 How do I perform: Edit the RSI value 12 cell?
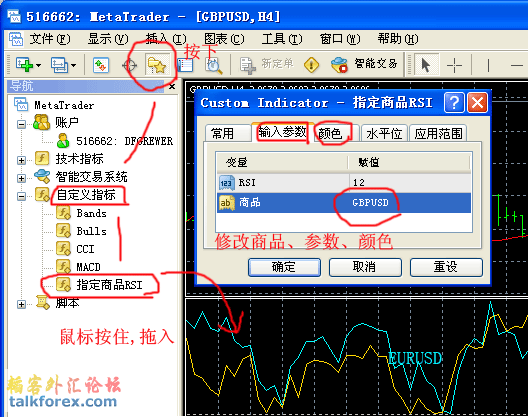[409, 183]
